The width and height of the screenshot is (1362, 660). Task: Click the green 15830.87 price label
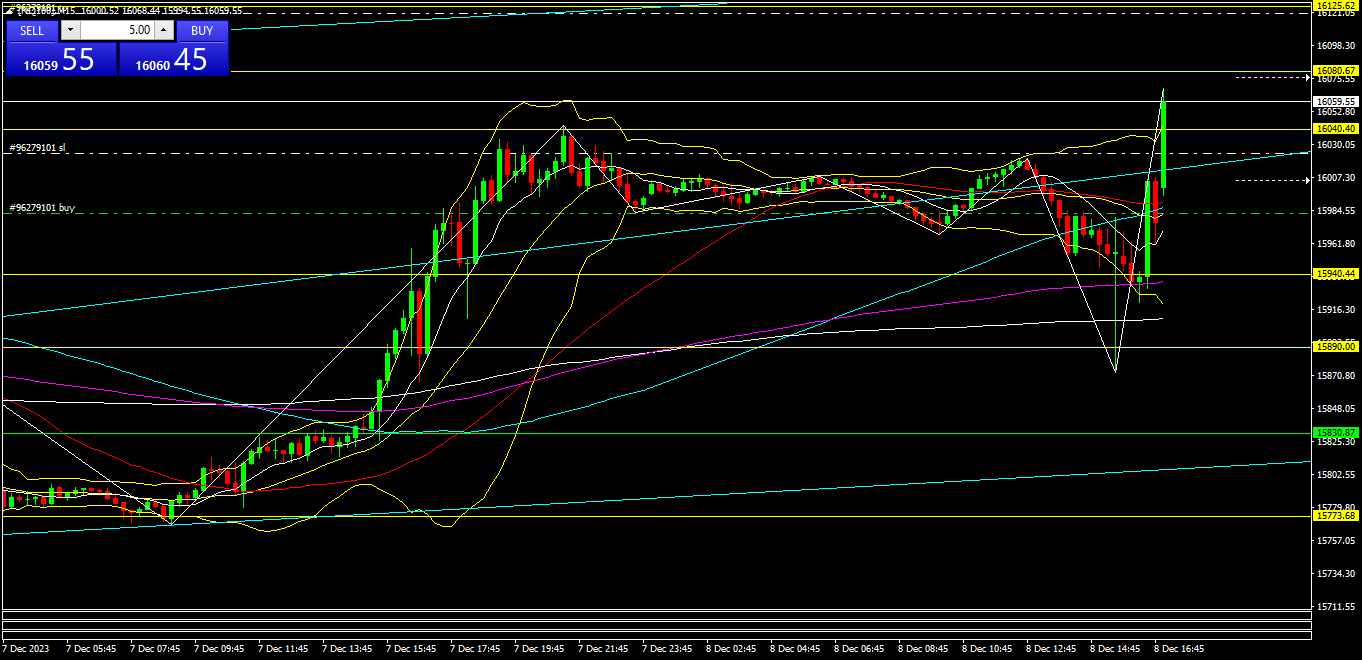point(1336,432)
